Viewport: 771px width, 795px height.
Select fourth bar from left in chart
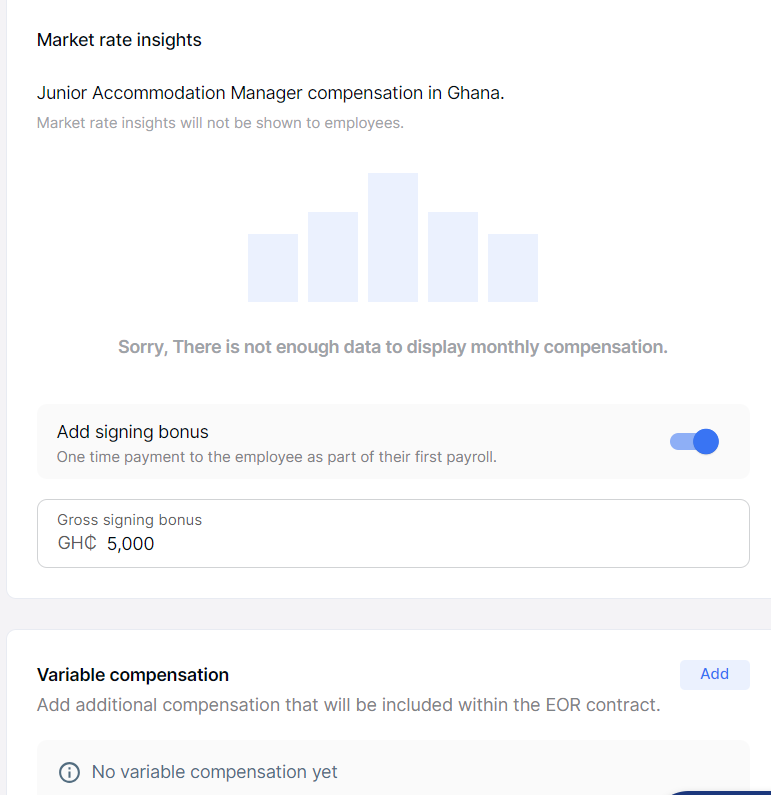[453, 257]
